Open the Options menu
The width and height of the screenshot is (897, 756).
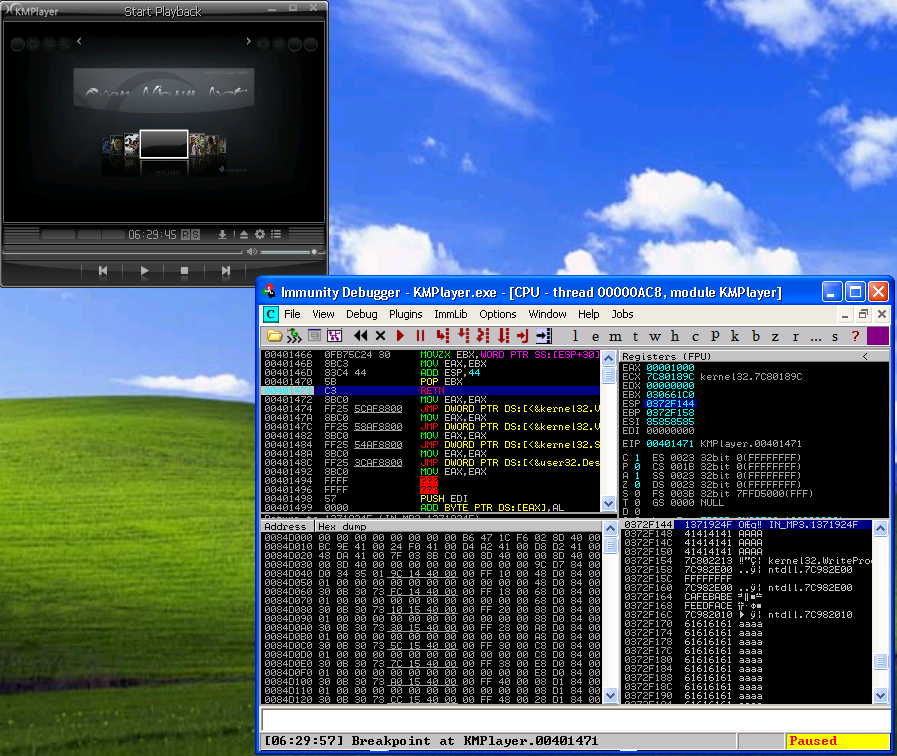[498, 314]
